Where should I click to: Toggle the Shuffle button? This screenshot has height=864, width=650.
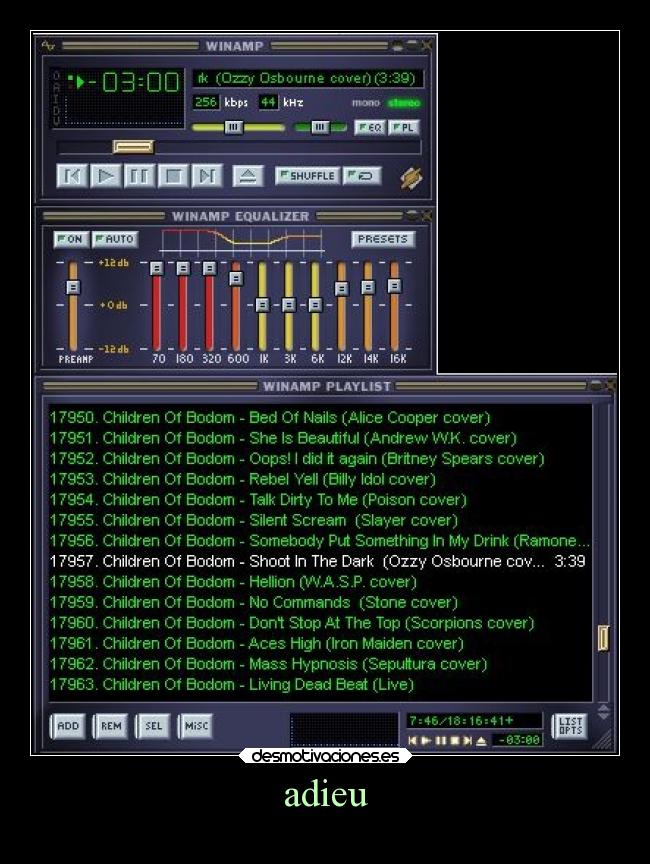pyautogui.click(x=307, y=176)
